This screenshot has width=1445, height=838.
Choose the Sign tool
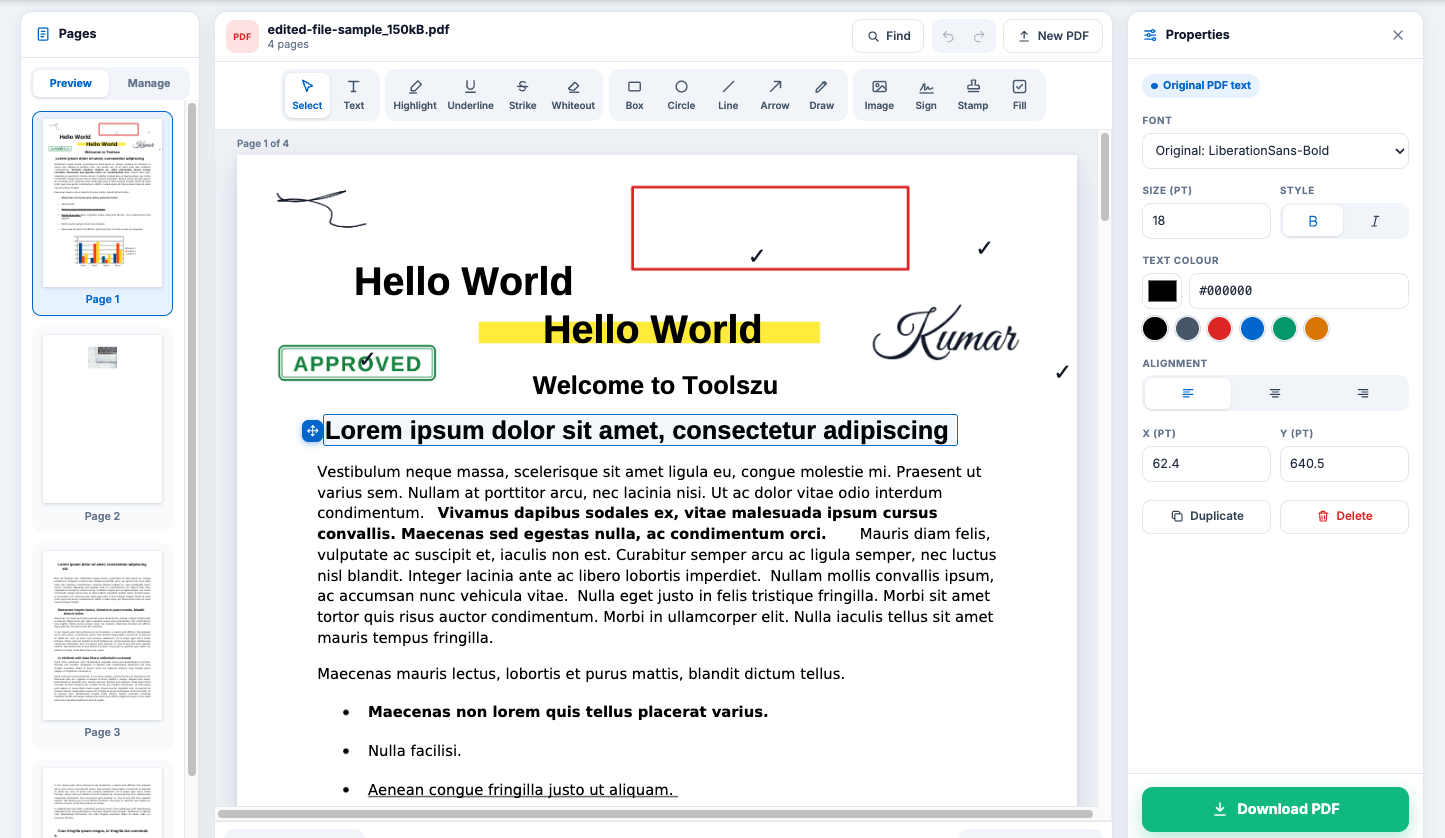(926, 95)
